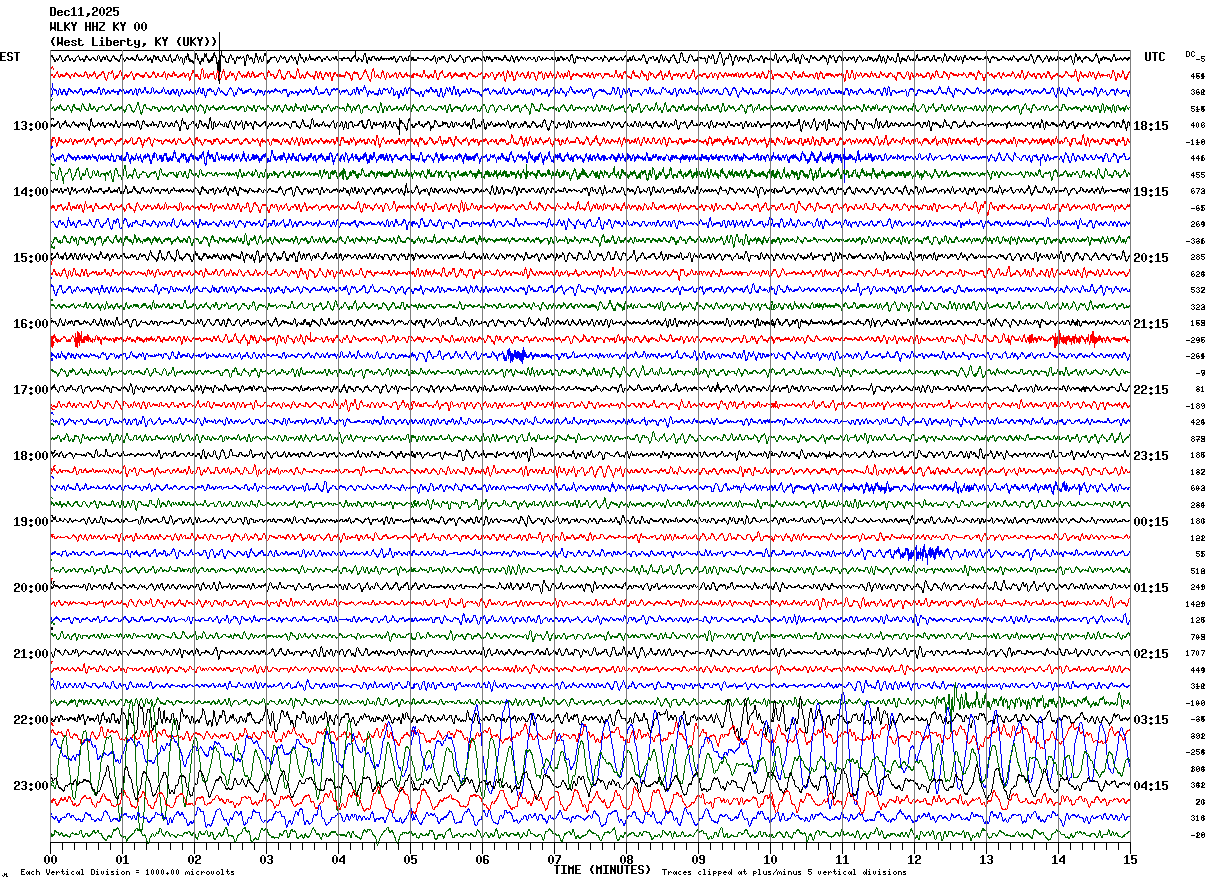Click the 19:00 EST time label

(31, 522)
